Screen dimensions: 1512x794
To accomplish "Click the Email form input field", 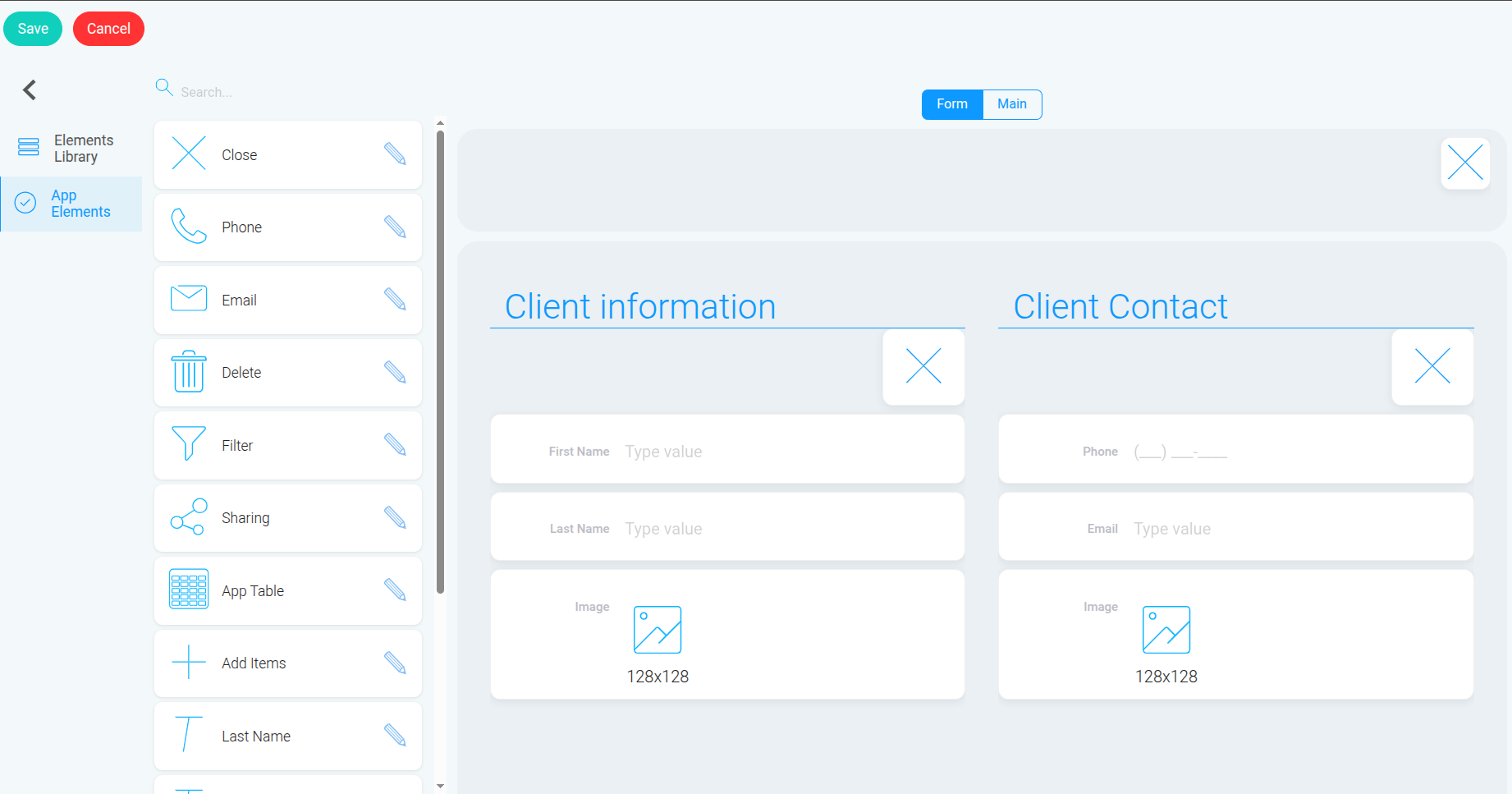I will pos(1235,526).
